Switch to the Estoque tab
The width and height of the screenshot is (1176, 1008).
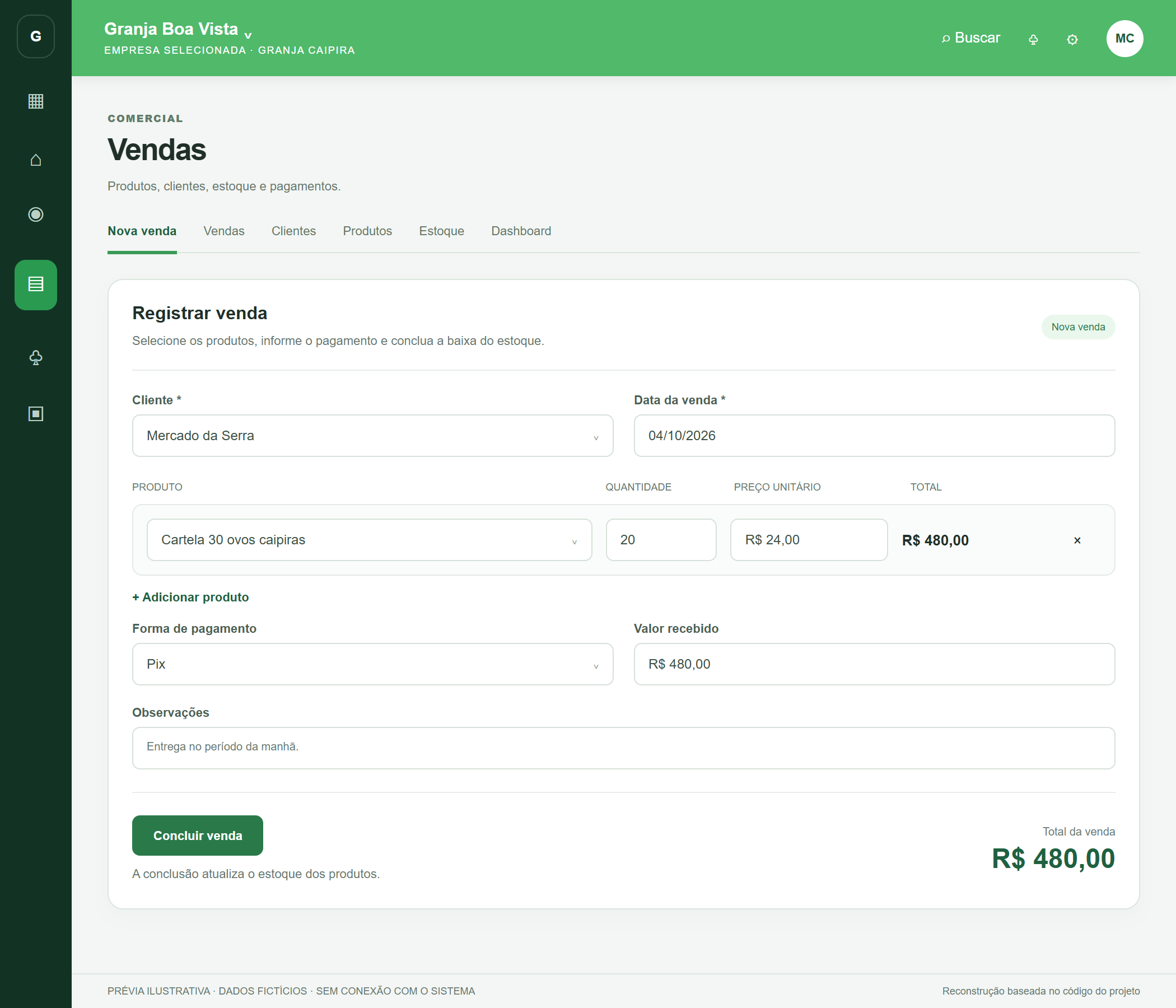pyautogui.click(x=441, y=231)
